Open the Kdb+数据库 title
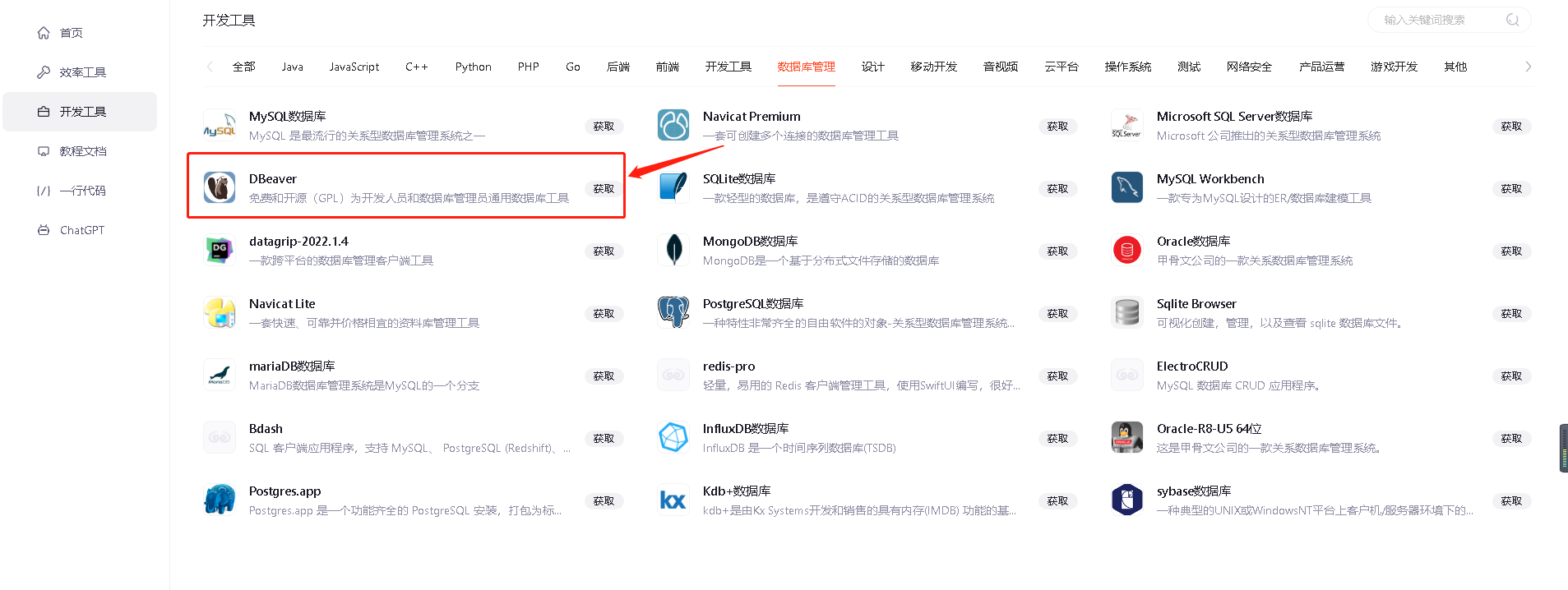The height and width of the screenshot is (590, 1568). [737, 491]
